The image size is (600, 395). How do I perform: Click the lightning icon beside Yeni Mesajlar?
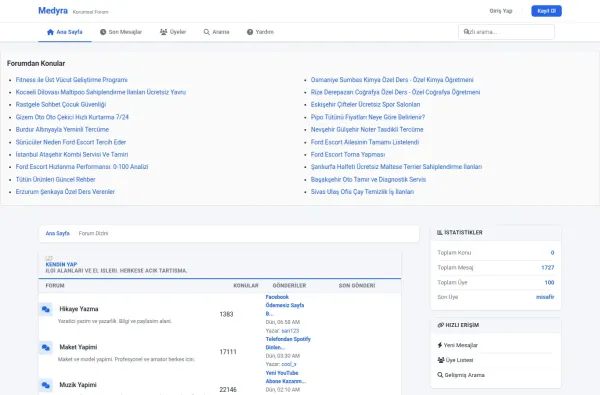coord(440,345)
